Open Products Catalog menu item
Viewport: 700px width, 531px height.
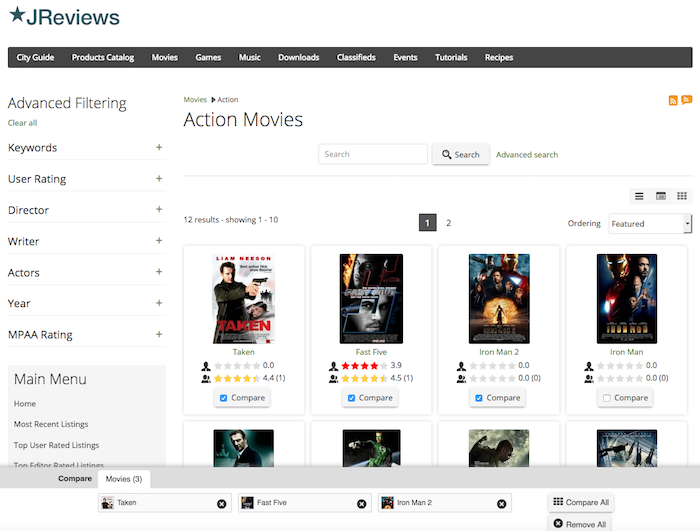103,57
